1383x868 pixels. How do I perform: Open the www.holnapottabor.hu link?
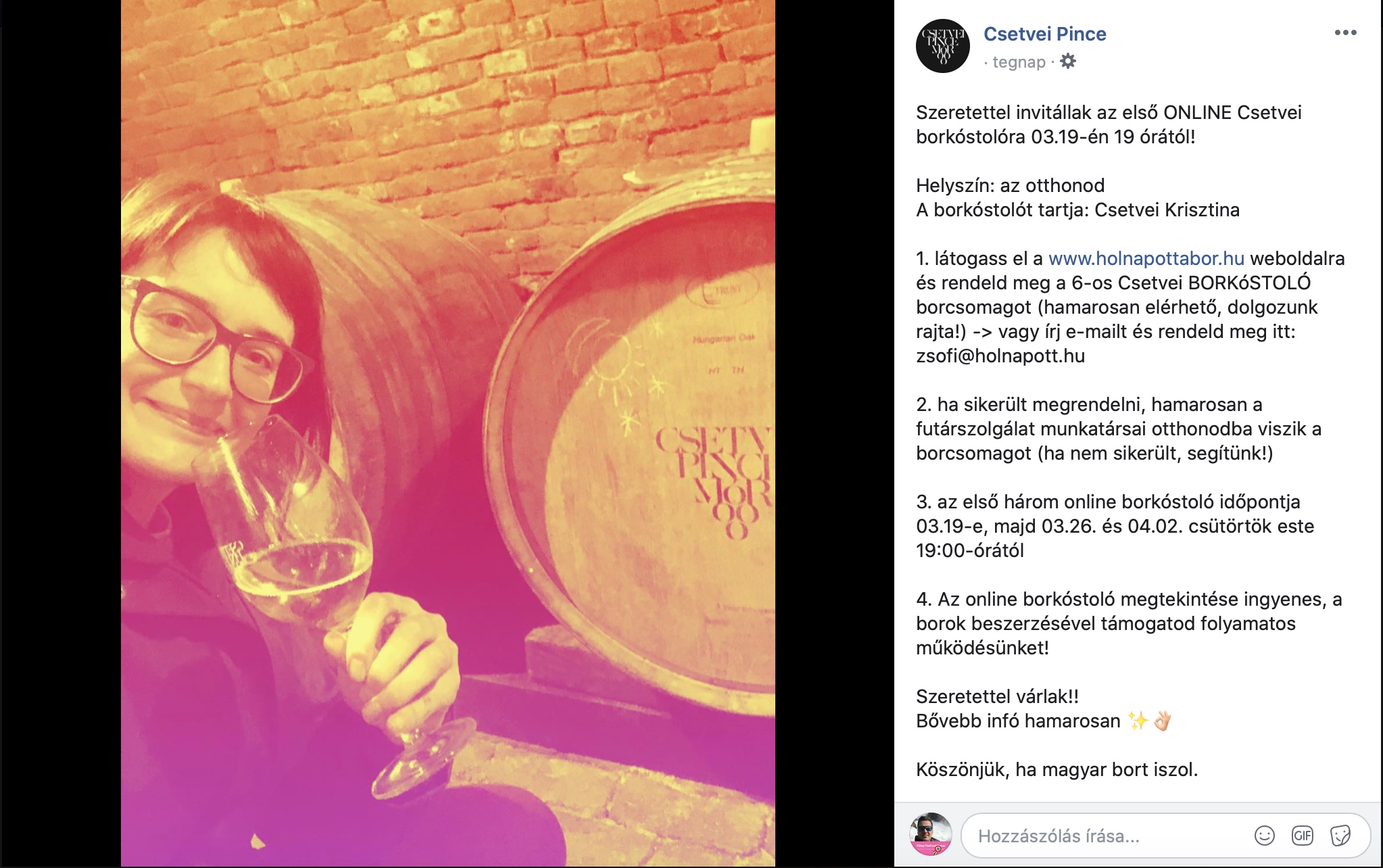tap(1146, 258)
